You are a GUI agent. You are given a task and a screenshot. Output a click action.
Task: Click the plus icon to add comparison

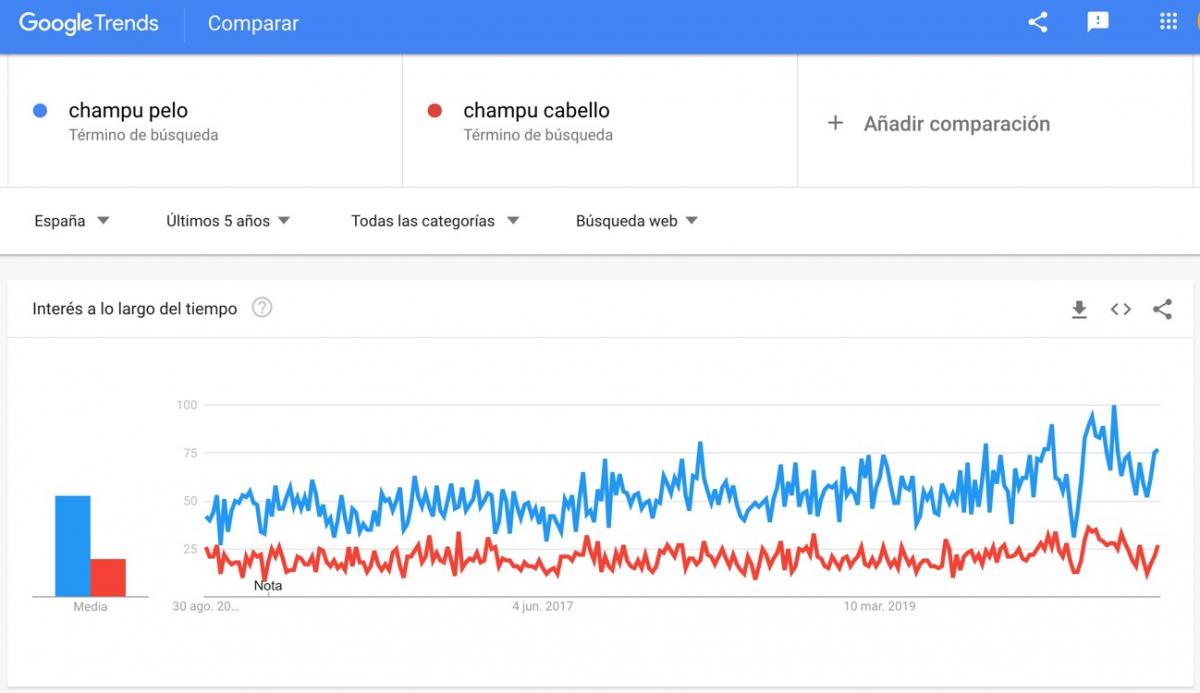click(x=836, y=124)
